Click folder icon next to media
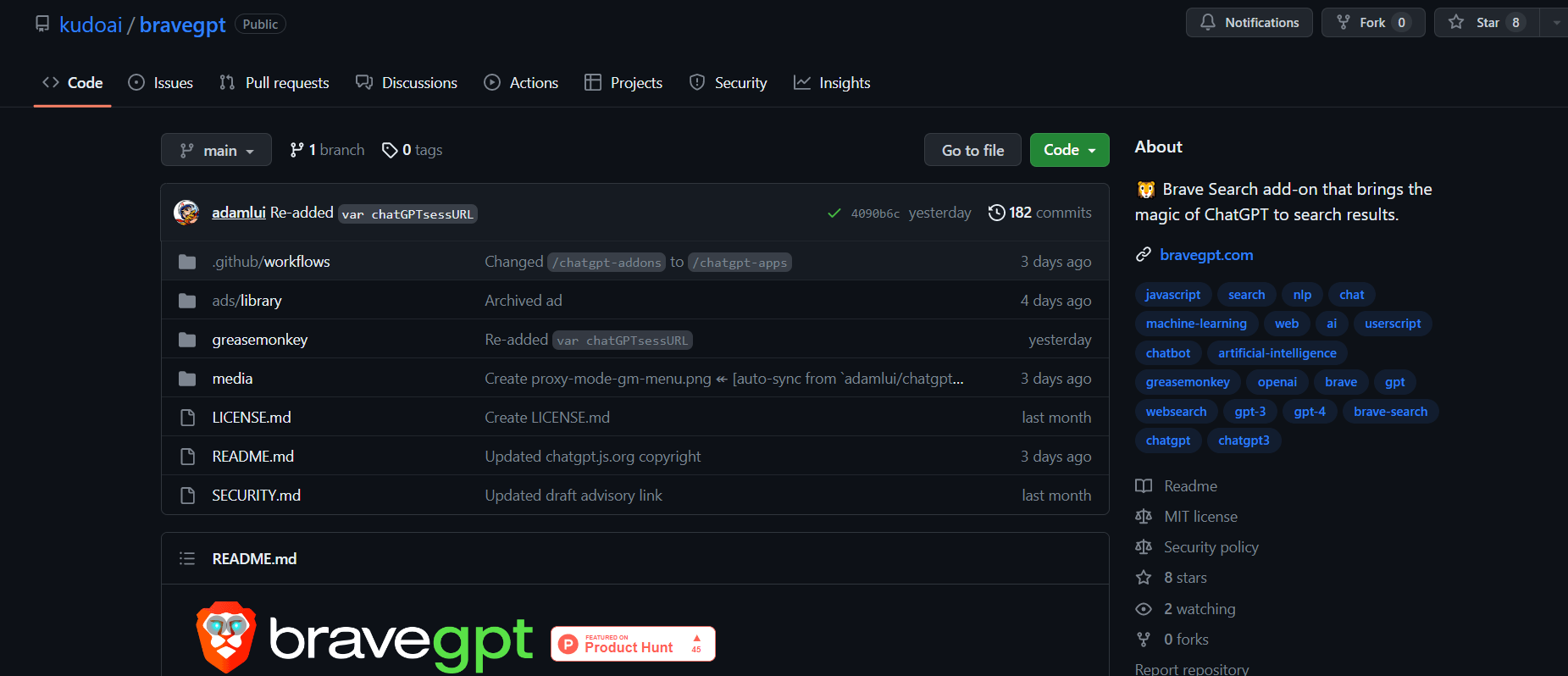Viewport: 1568px width, 676px height. click(187, 379)
